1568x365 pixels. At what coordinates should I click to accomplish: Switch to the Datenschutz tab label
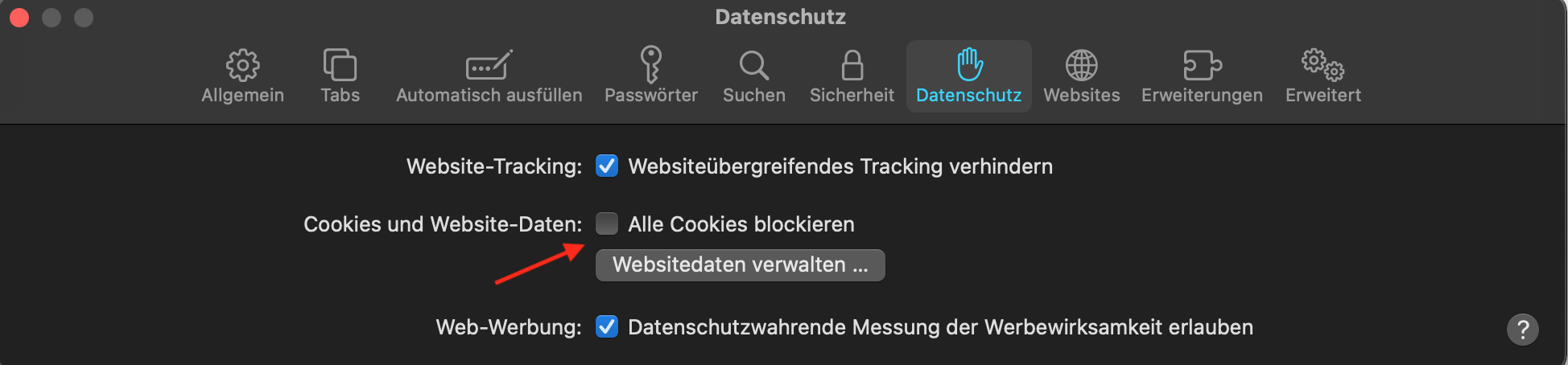[x=968, y=95]
